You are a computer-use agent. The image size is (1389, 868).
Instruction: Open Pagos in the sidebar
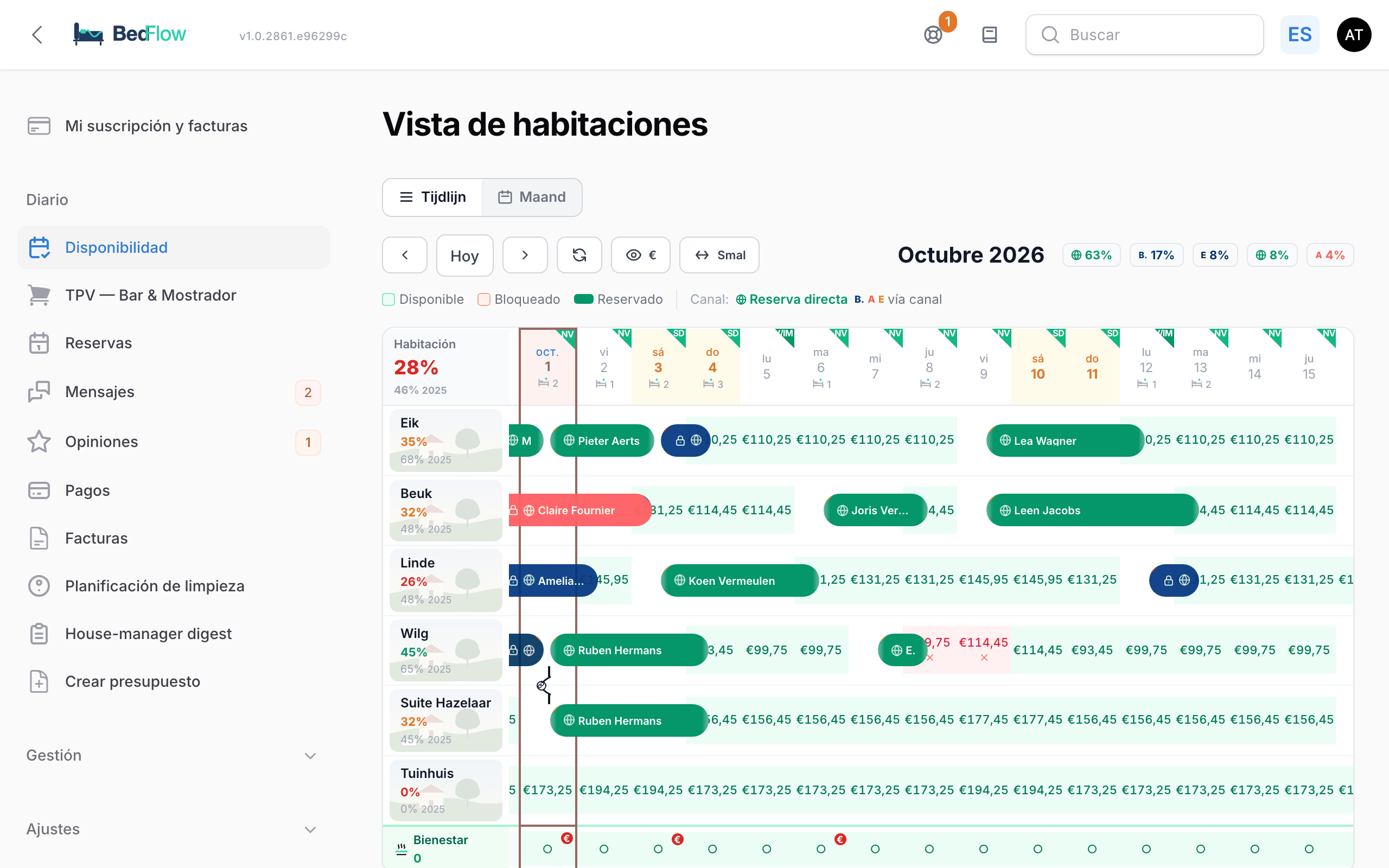[173, 490]
